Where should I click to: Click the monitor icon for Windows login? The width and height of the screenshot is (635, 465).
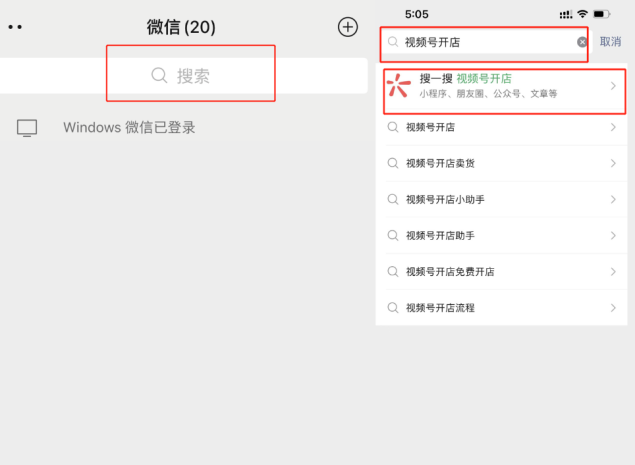[x=27, y=128]
